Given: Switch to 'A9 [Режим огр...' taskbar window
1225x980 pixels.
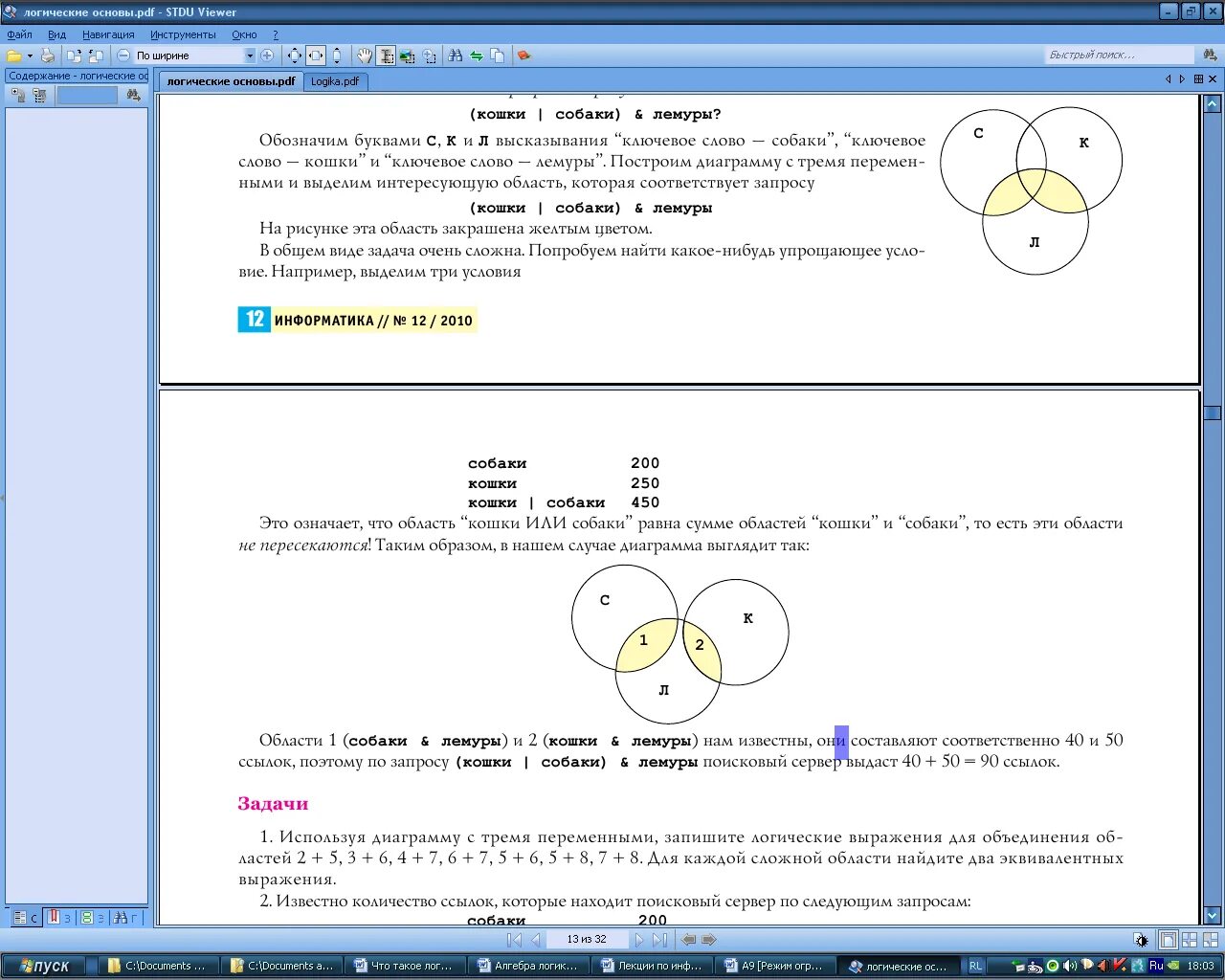Looking at the screenshot, I should tap(776, 966).
